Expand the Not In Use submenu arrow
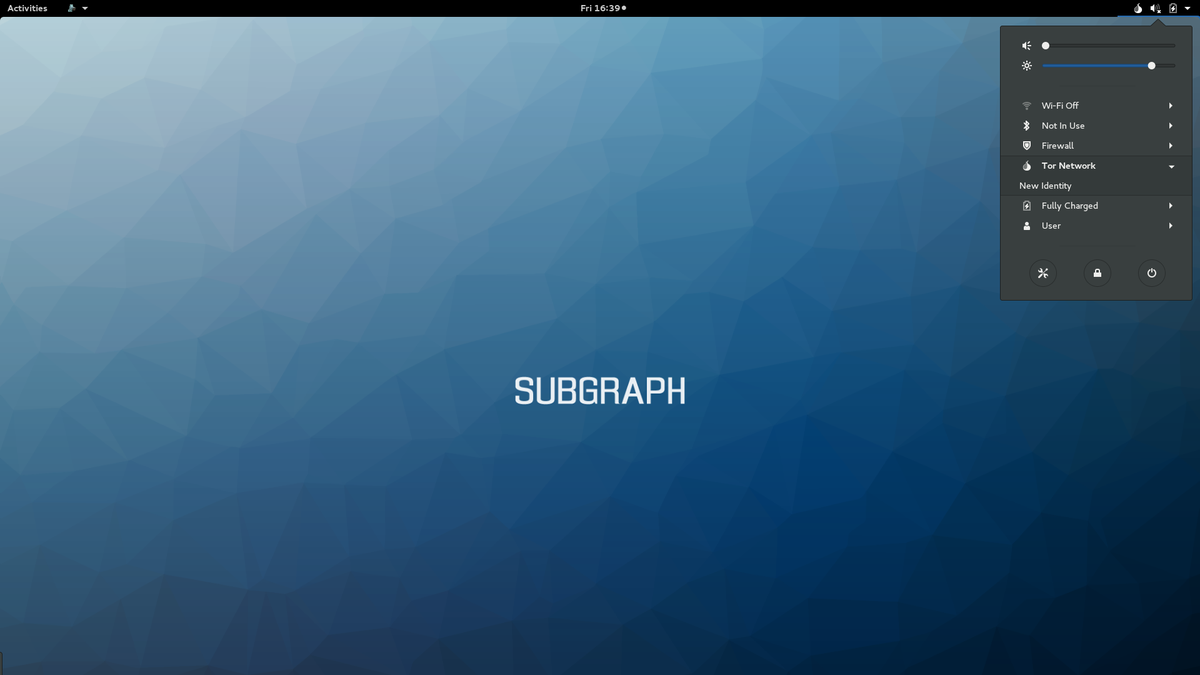 tap(1171, 126)
